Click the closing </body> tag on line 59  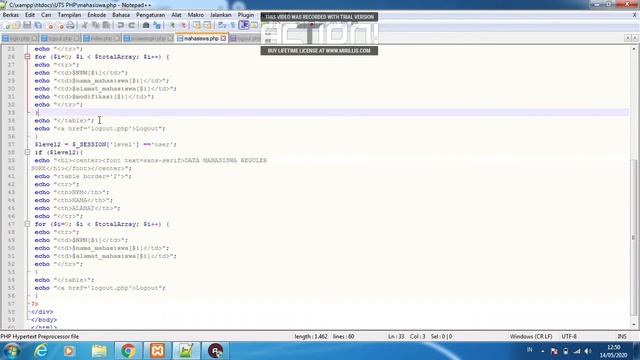tap(44, 320)
